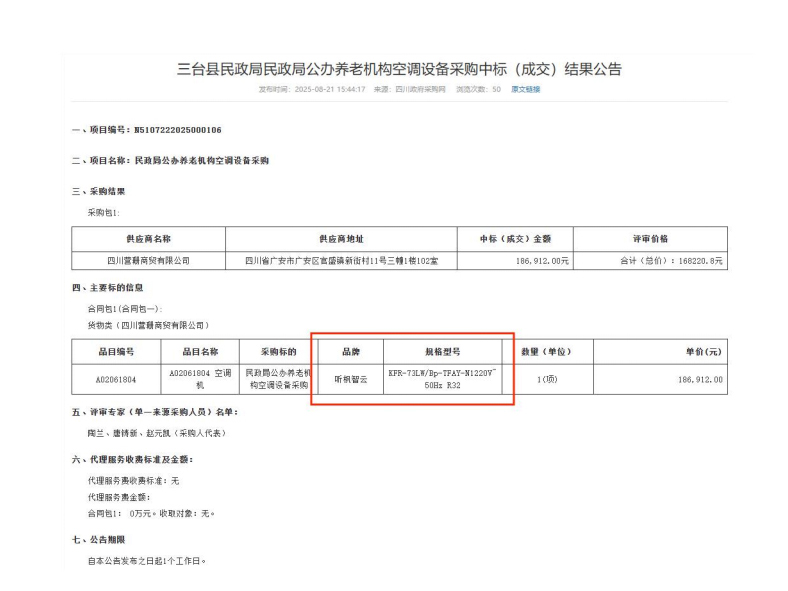Click supplier address cell starting 四川省广安市
788x591 pixels.
(x=341, y=261)
